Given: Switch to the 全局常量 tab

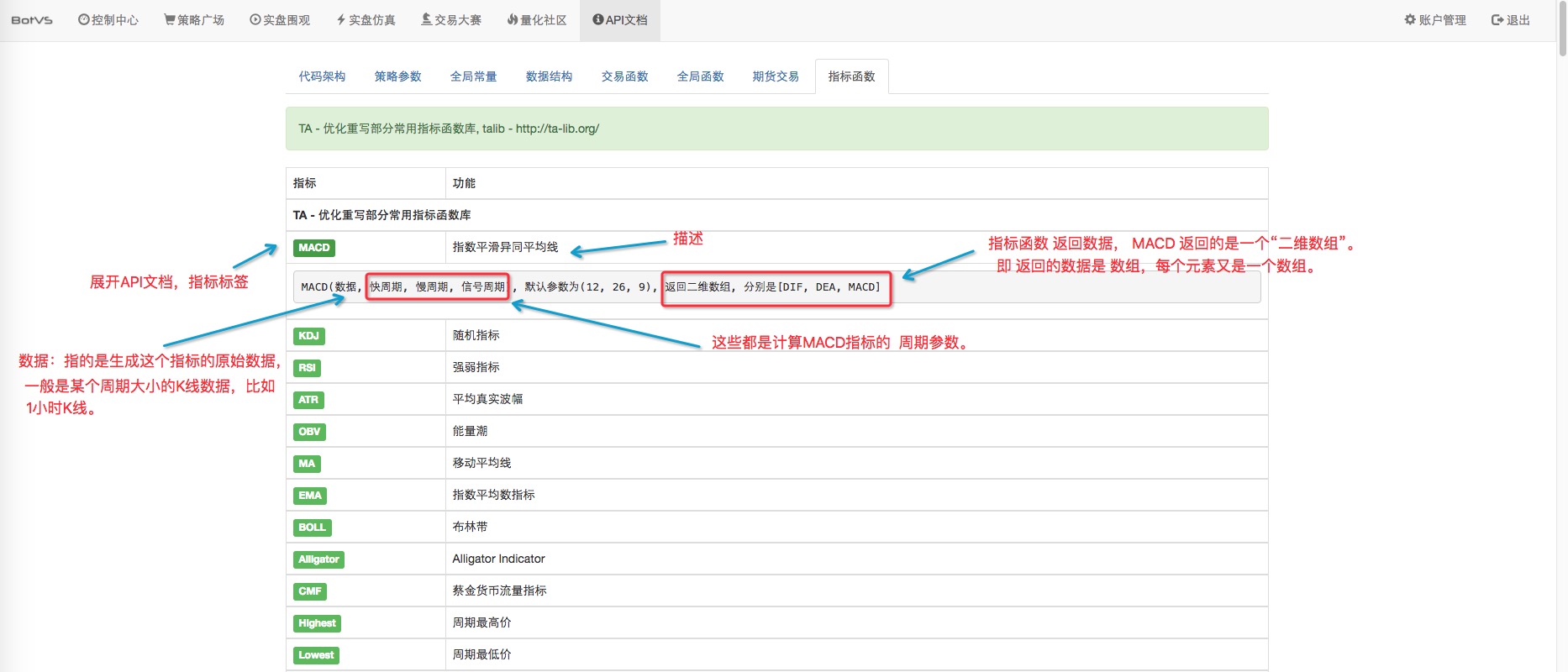Looking at the screenshot, I should click(x=473, y=76).
